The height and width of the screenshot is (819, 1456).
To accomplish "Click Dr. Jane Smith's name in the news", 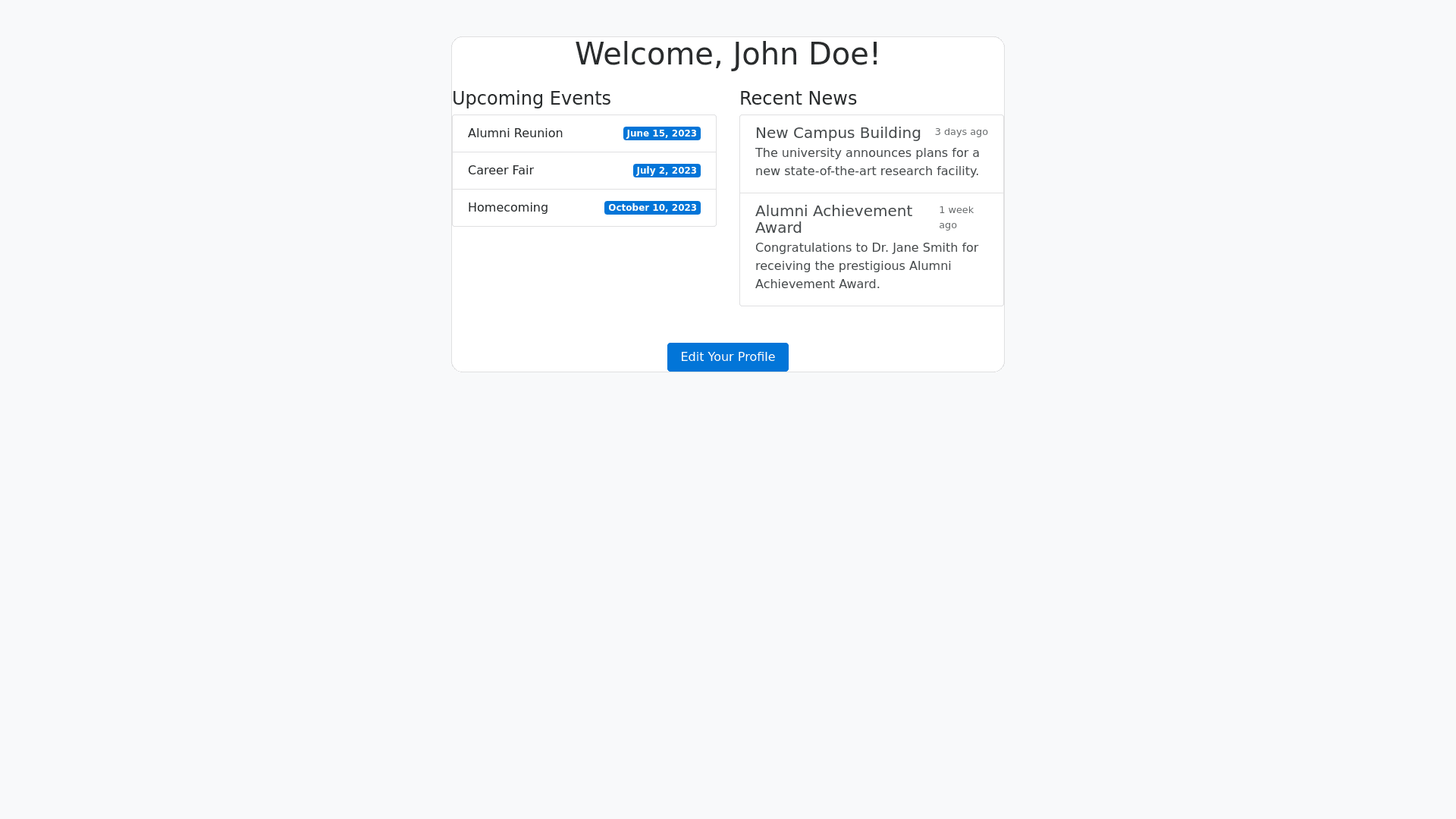I will click(x=915, y=248).
